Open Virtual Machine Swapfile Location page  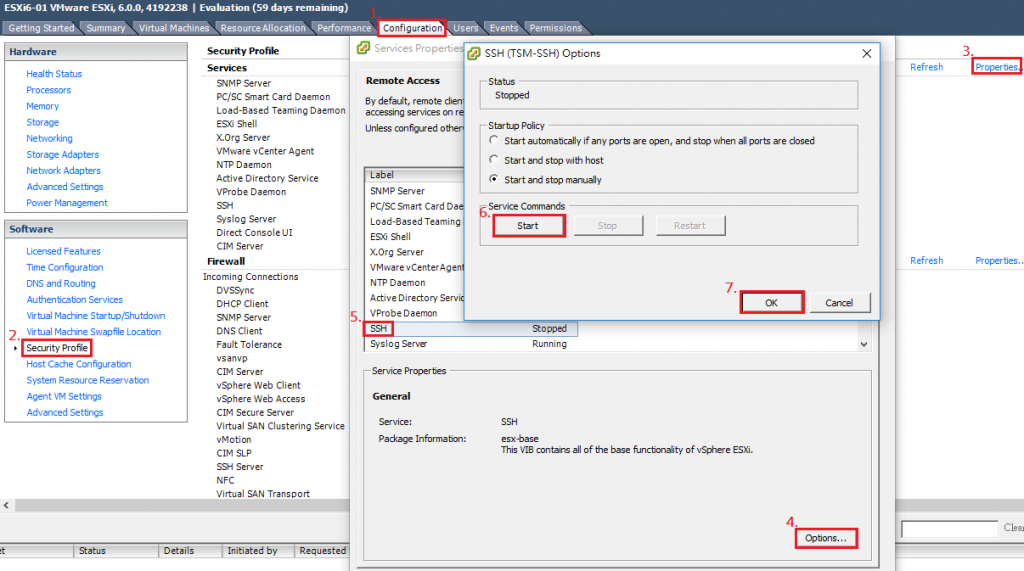(x=93, y=332)
